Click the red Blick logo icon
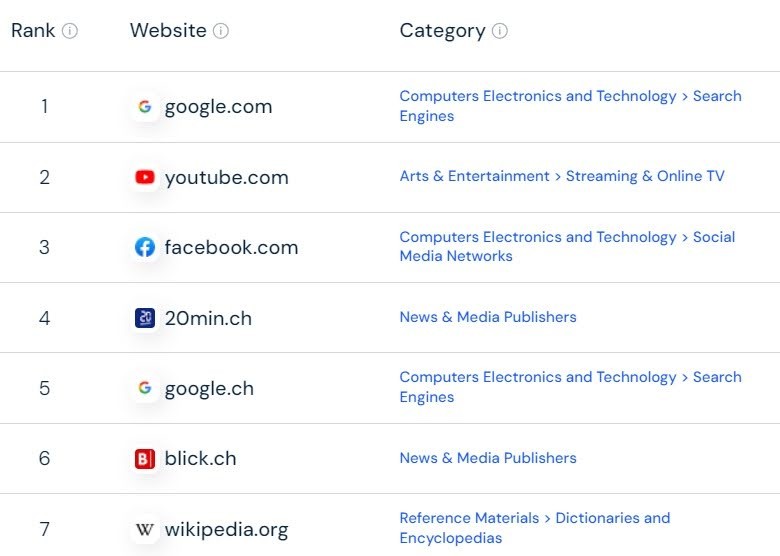This screenshot has width=780, height=556. coord(145,459)
